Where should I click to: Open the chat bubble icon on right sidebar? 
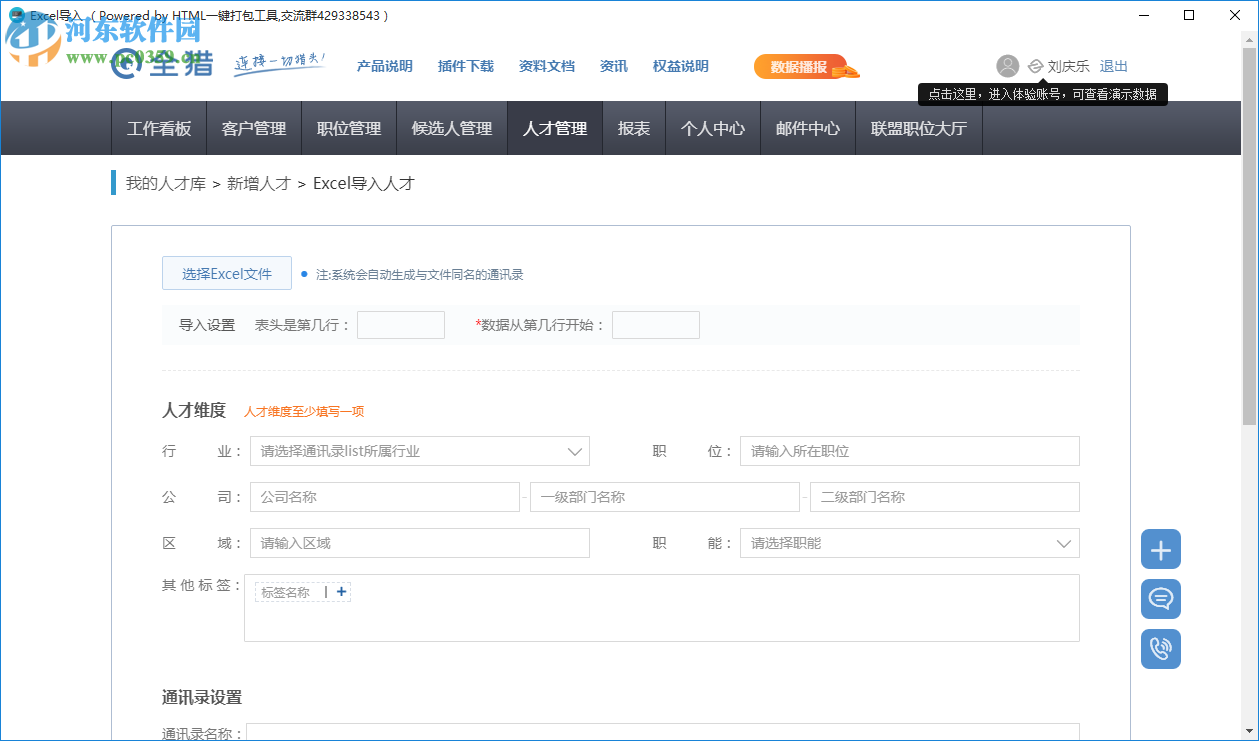click(x=1160, y=598)
